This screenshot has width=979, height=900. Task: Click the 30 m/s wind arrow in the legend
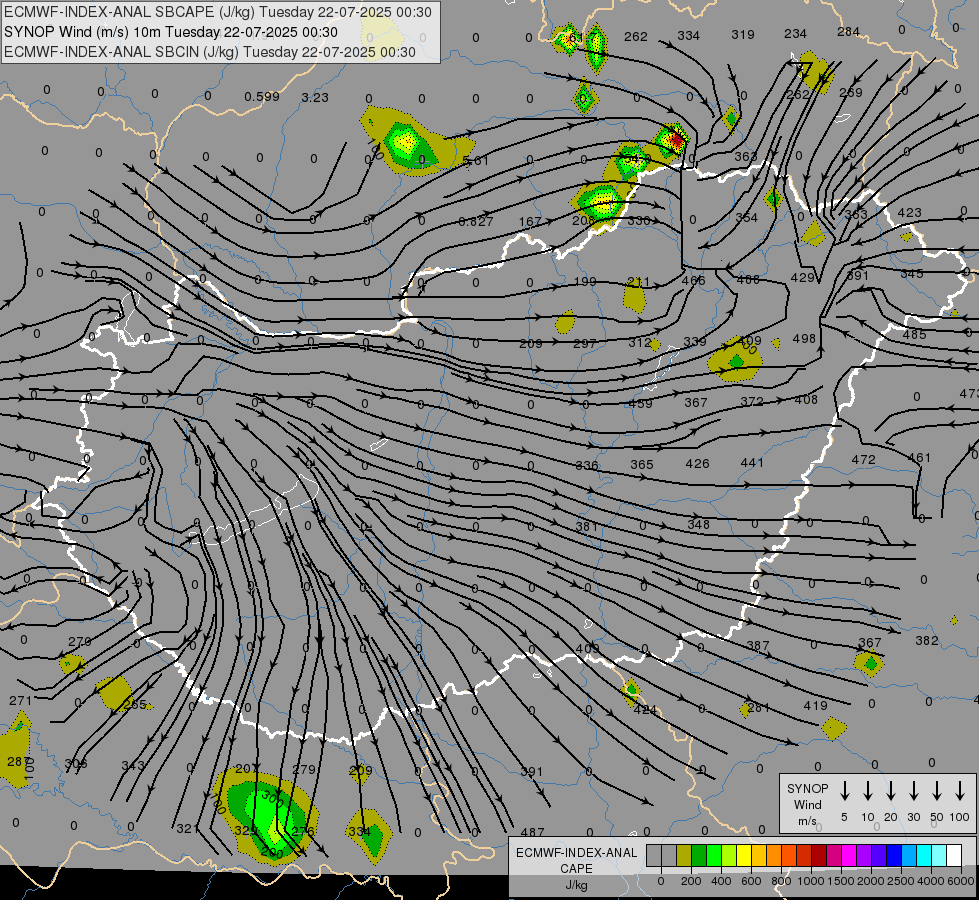[913, 790]
